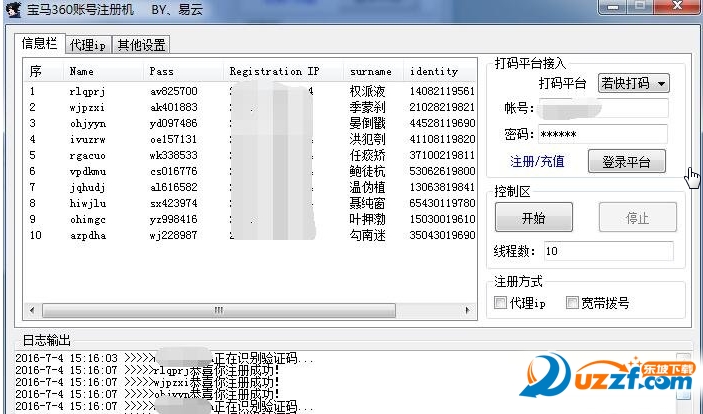Viewport: 703px width, 414px height.
Task: Click surname cell 勾南迷
Action: click(367, 235)
